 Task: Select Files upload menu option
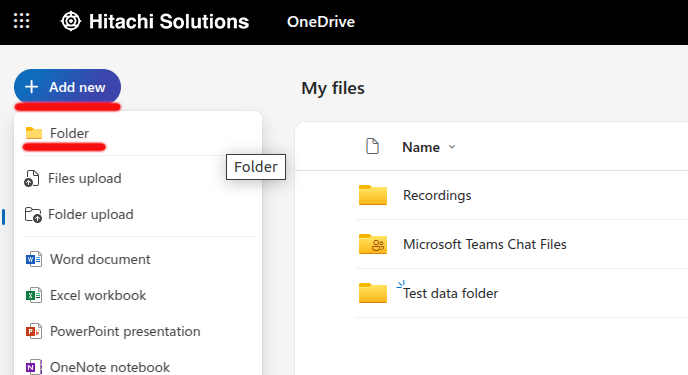click(x=138, y=179)
